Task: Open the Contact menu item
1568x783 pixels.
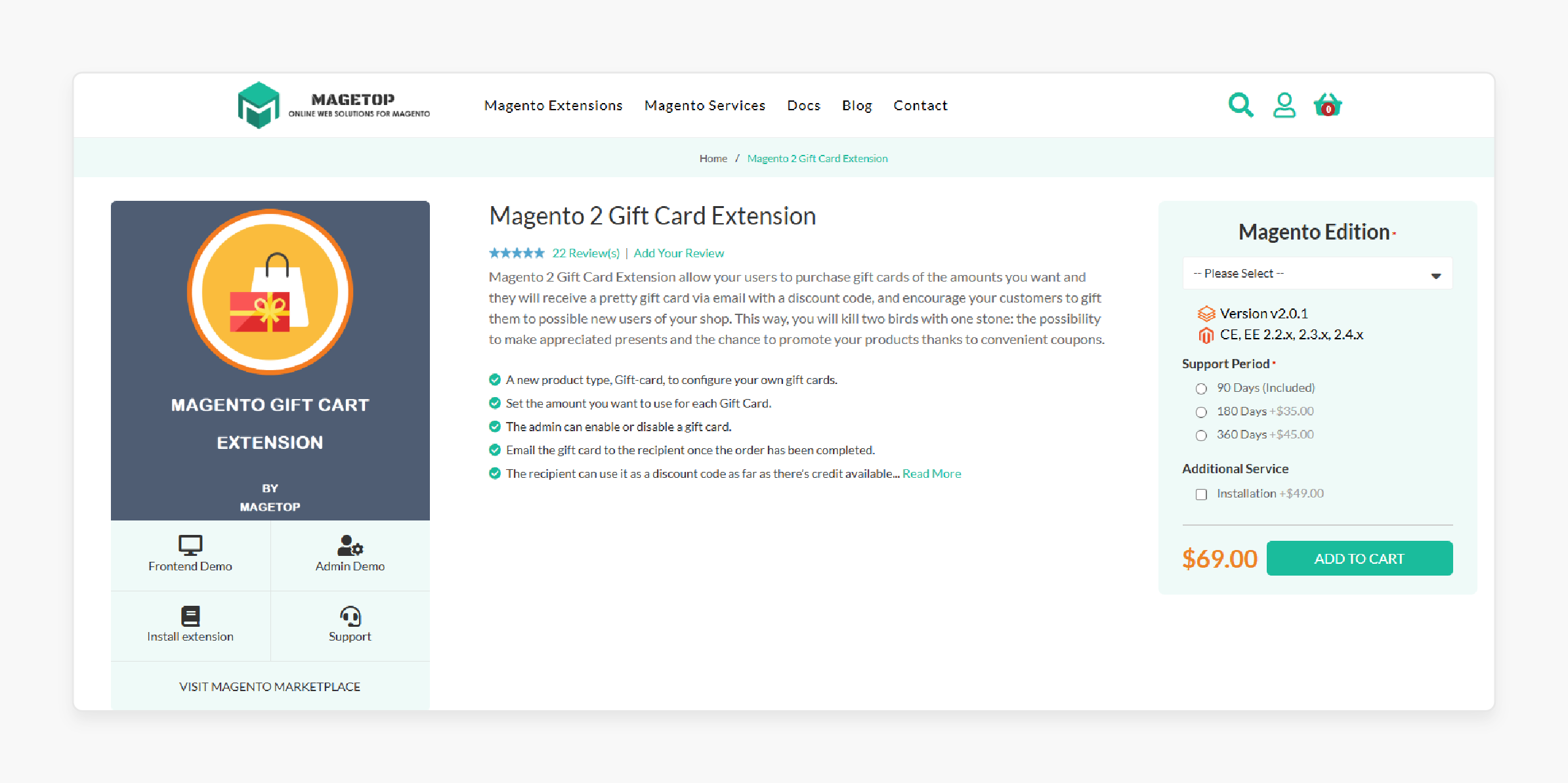Action: (920, 106)
